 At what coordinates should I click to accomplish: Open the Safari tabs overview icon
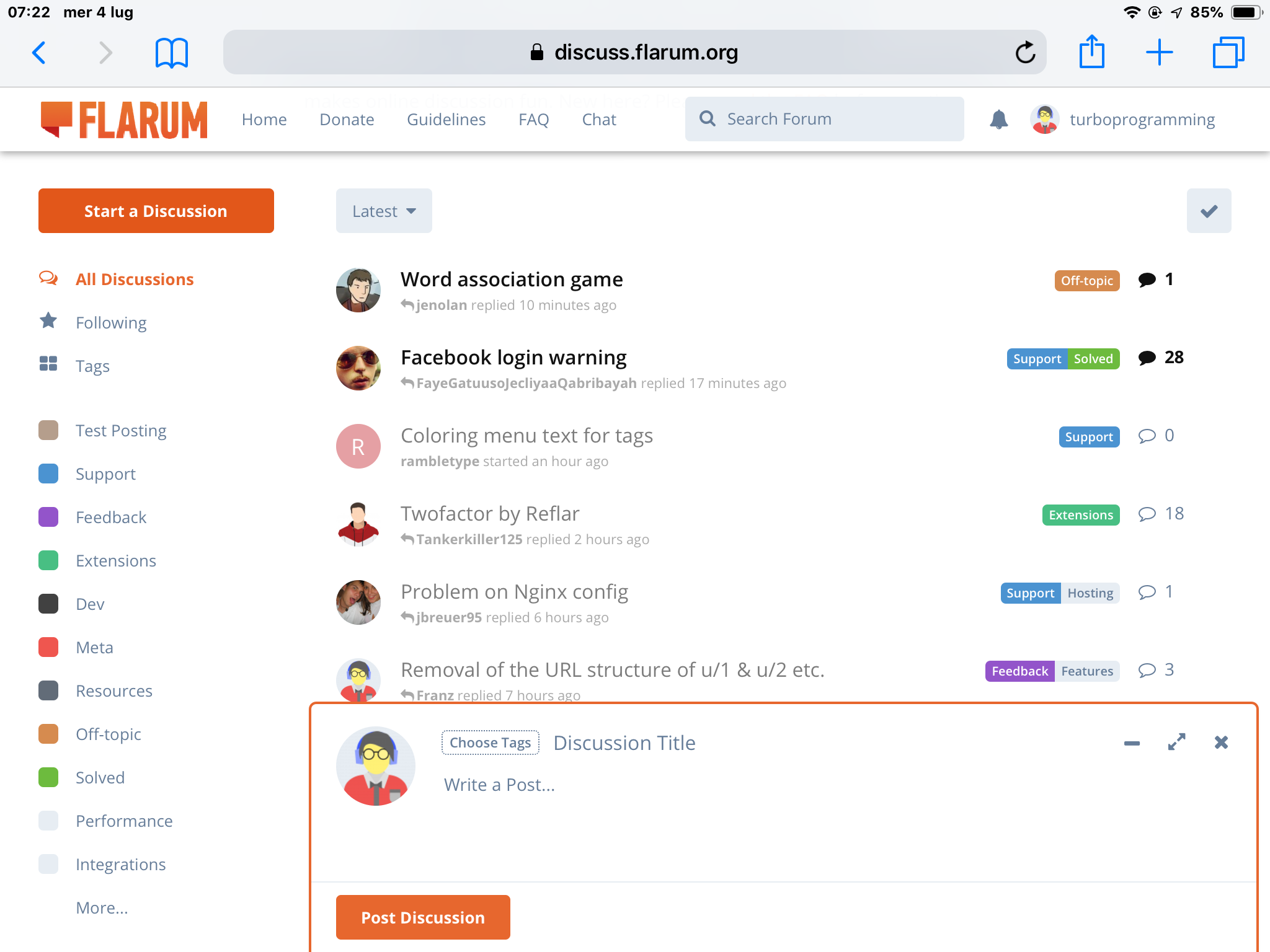tap(1228, 53)
